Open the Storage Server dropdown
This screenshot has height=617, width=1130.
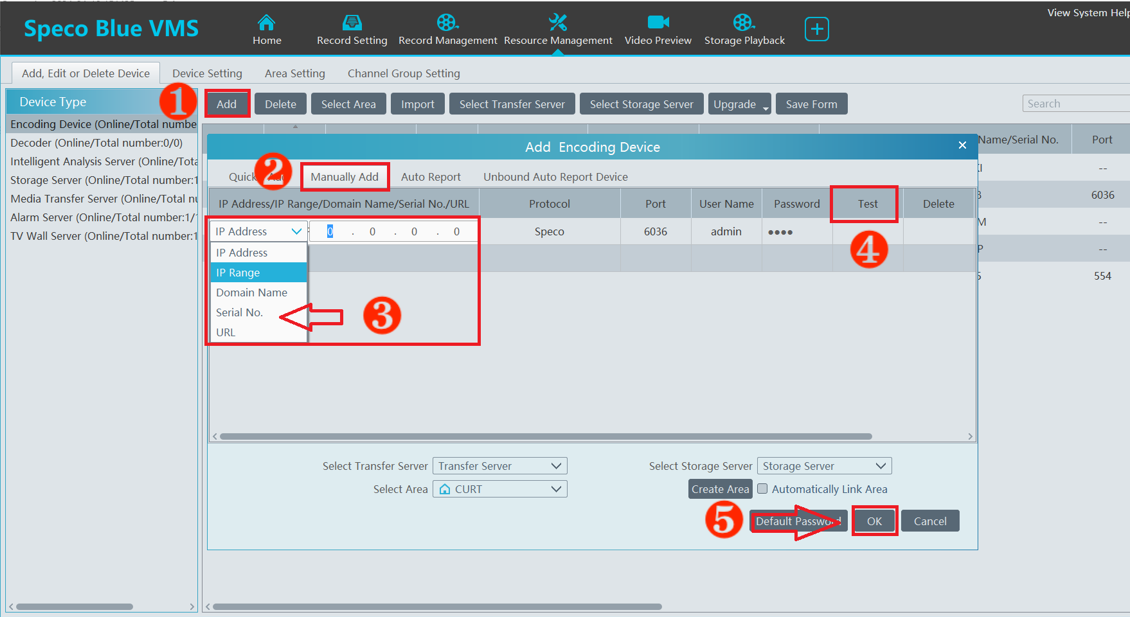pyautogui.click(x=823, y=465)
